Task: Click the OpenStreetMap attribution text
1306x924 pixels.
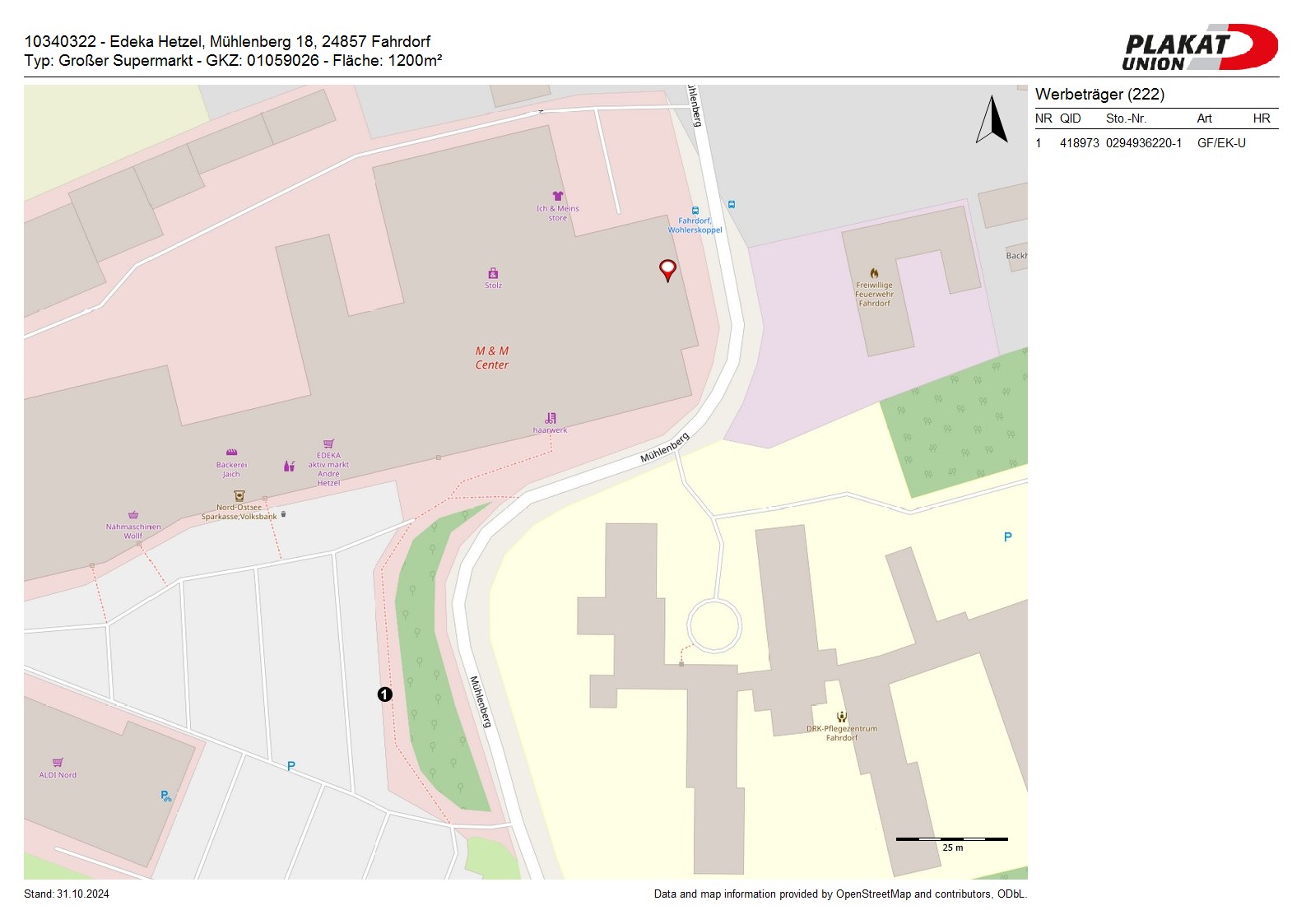Action: (x=839, y=894)
